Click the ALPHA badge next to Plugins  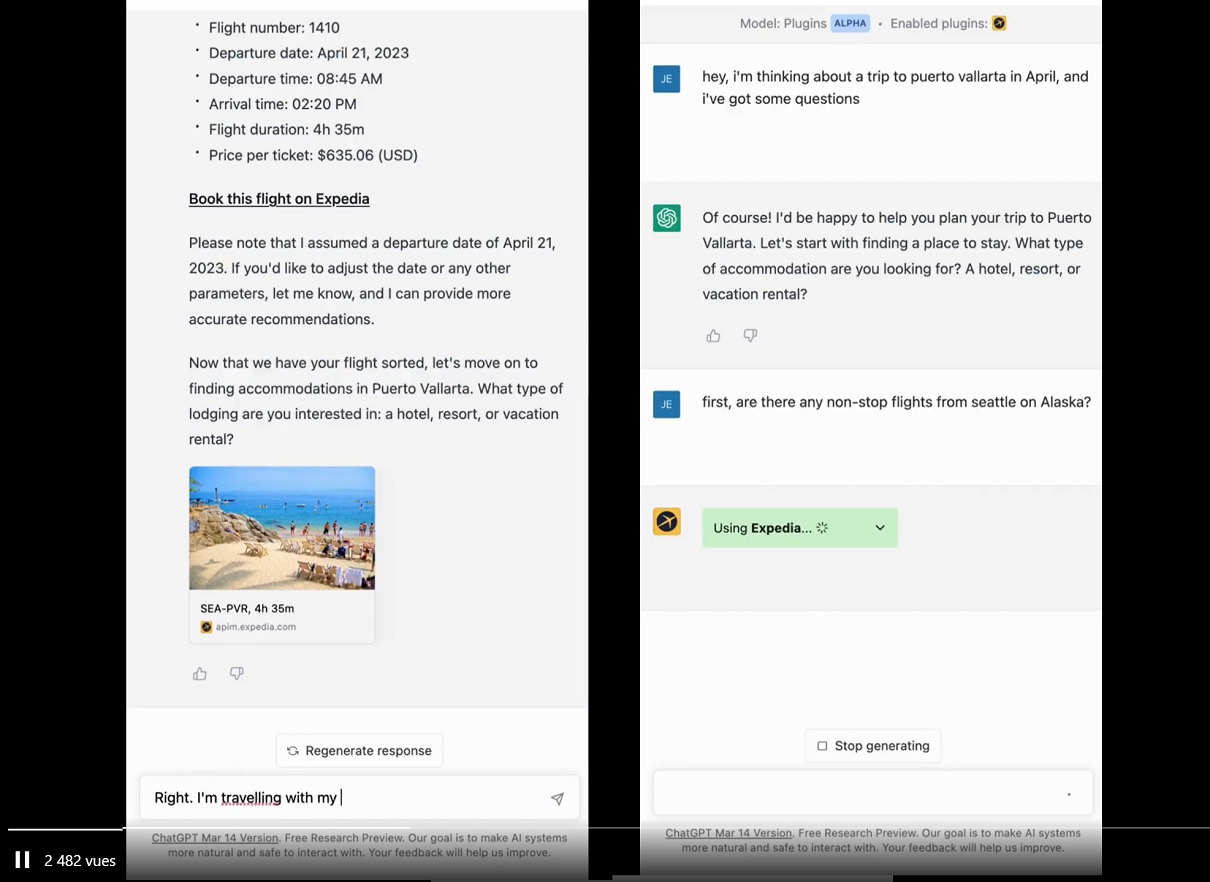tap(850, 23)
